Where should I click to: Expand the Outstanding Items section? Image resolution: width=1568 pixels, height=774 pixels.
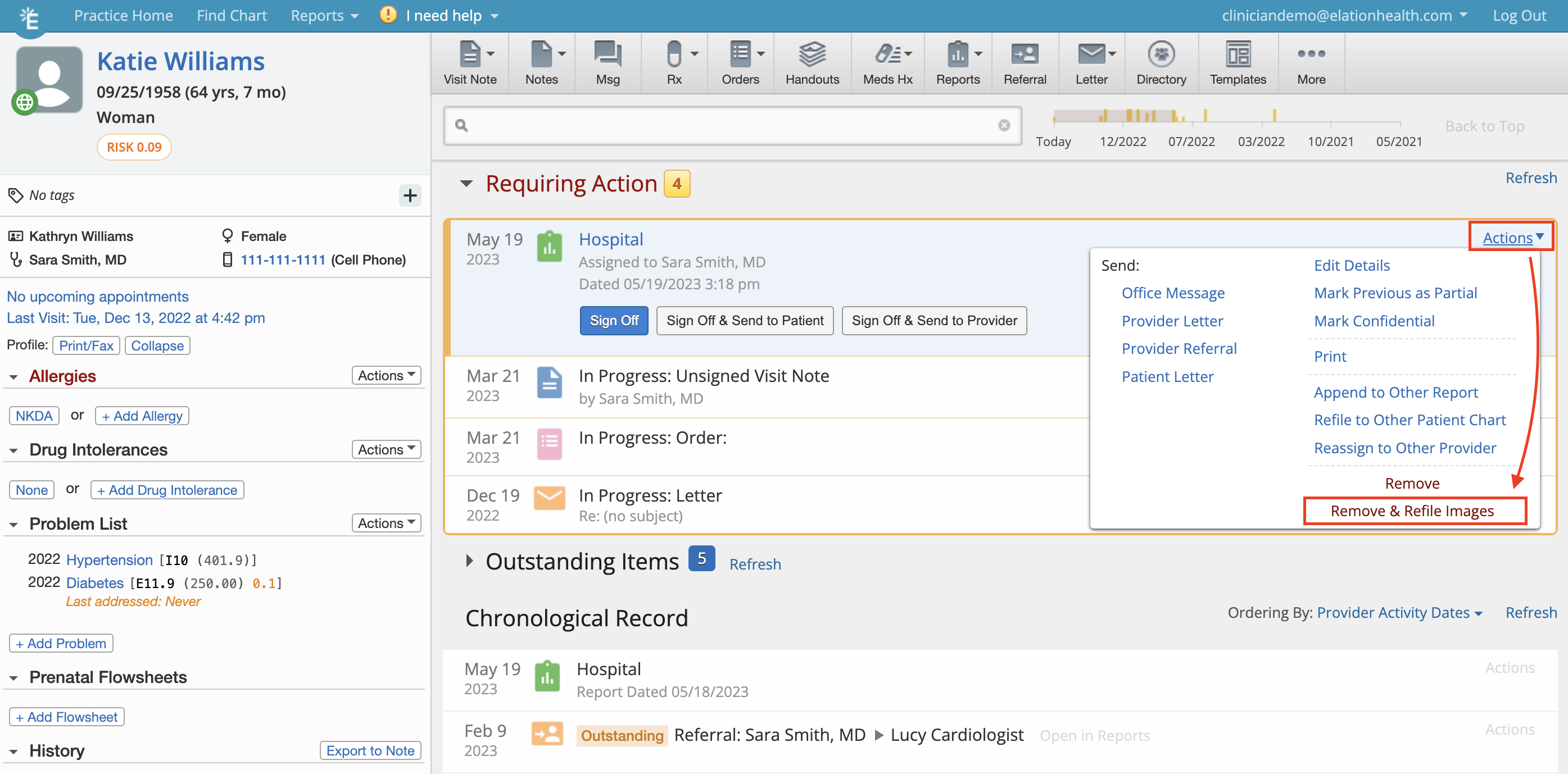470,561
